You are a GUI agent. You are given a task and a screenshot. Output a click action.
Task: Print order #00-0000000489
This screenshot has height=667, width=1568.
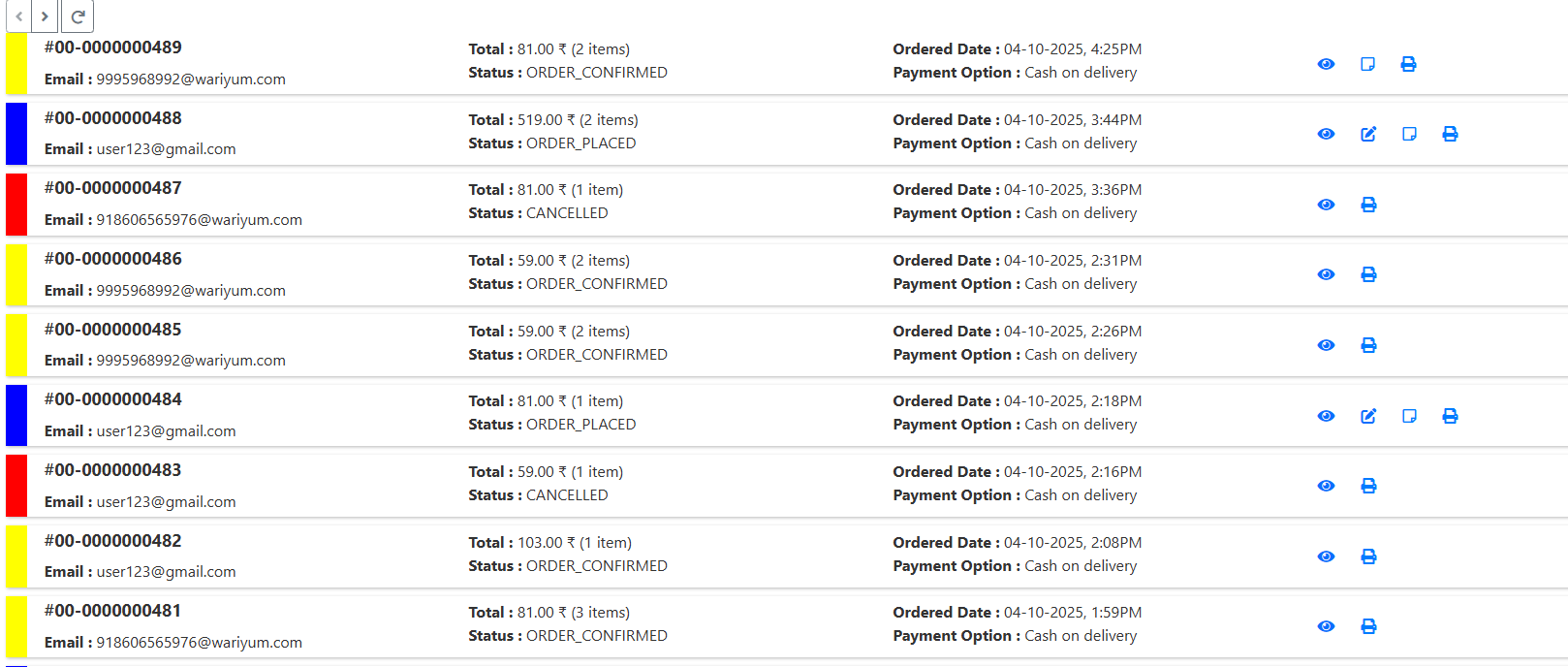[1408, 64]
